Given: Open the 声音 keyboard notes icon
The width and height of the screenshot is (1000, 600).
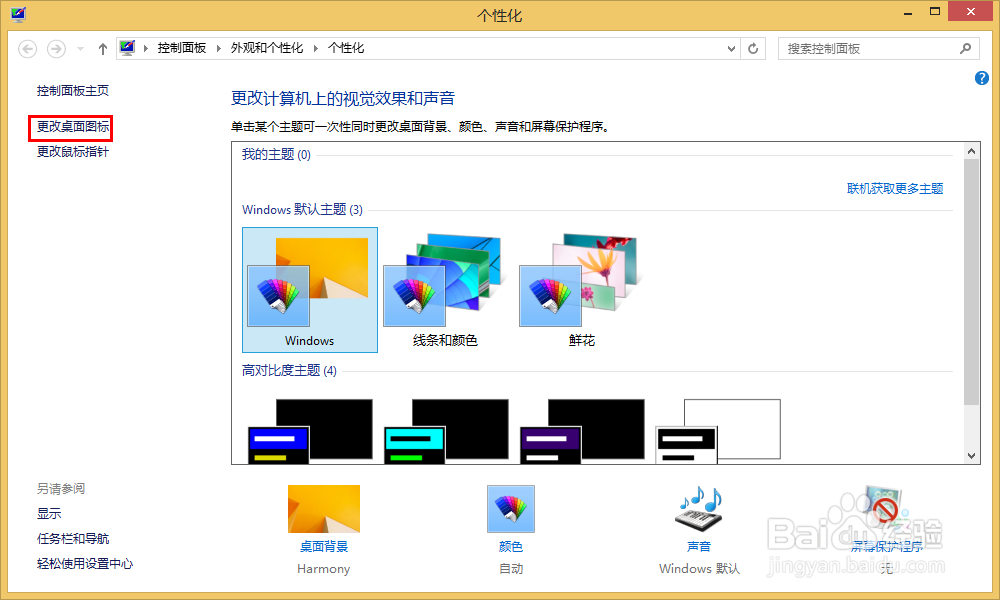Looking at the screenshot, I should (699, 509).
